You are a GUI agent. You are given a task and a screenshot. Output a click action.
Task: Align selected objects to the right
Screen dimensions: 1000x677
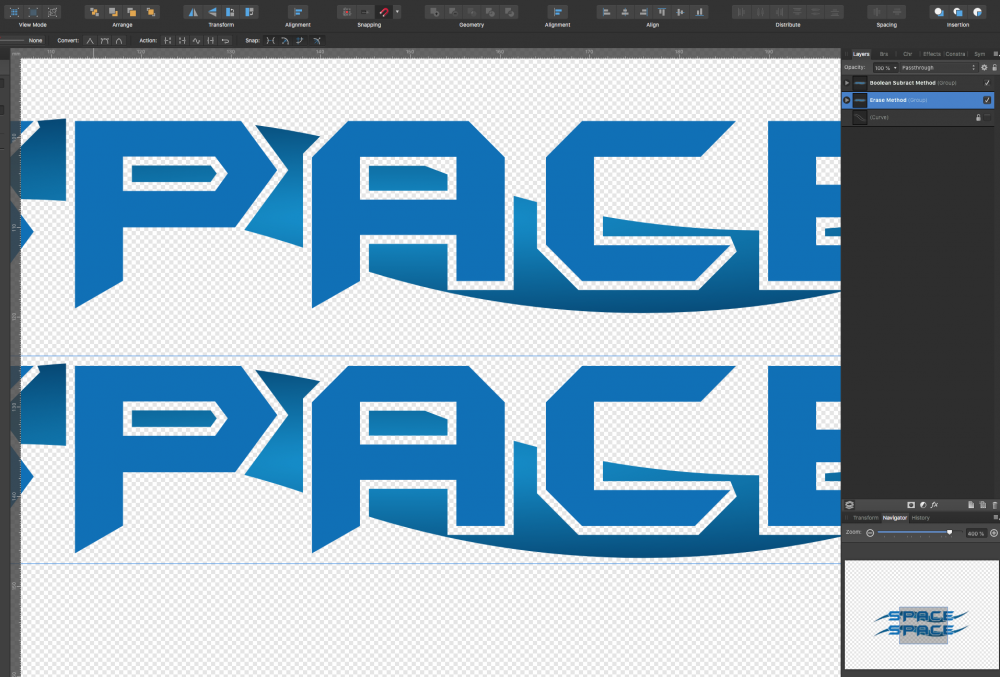pyautogui.click(x=643, y=12)
